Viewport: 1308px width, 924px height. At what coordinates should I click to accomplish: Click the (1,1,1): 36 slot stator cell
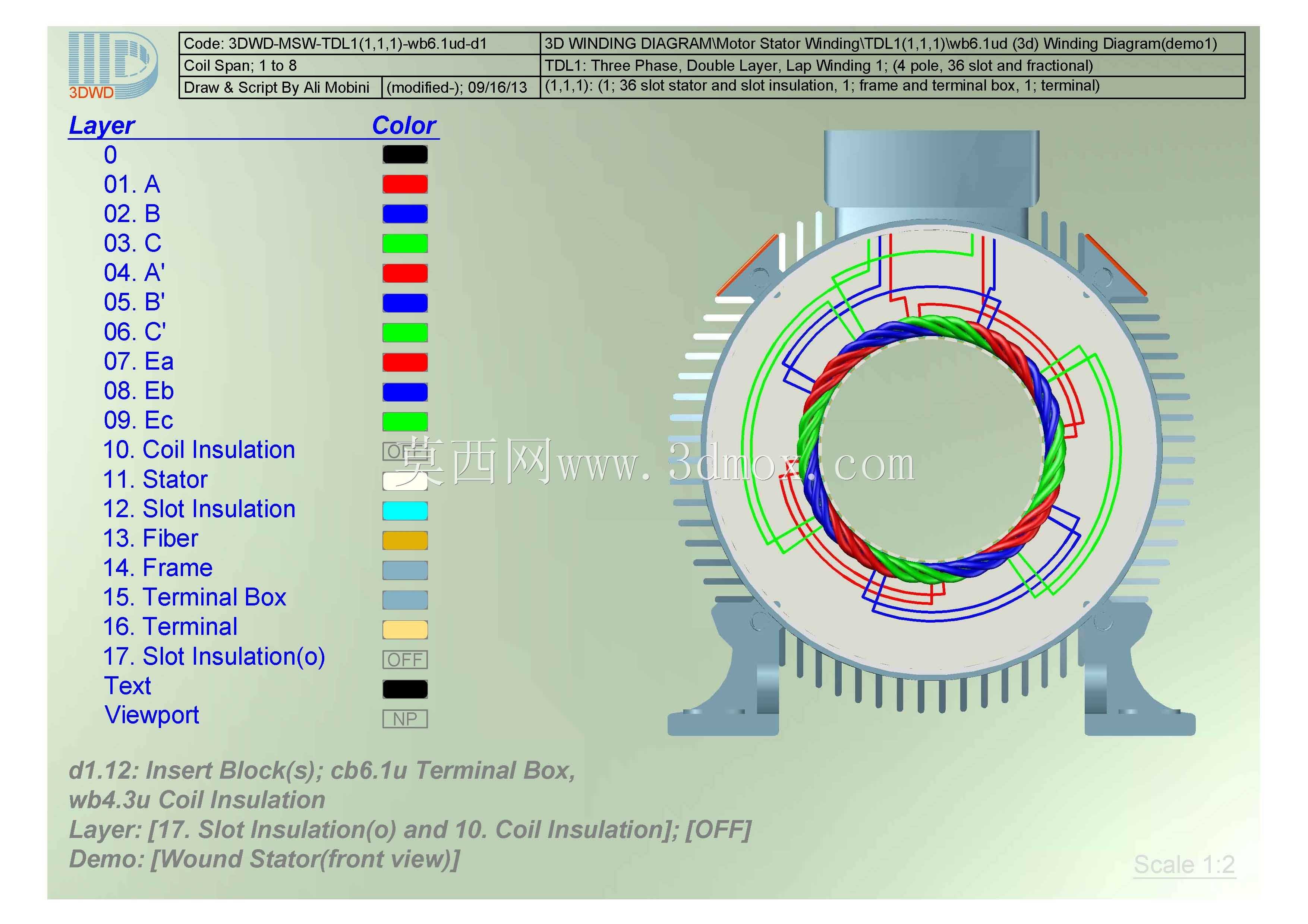tap(892, 88)
